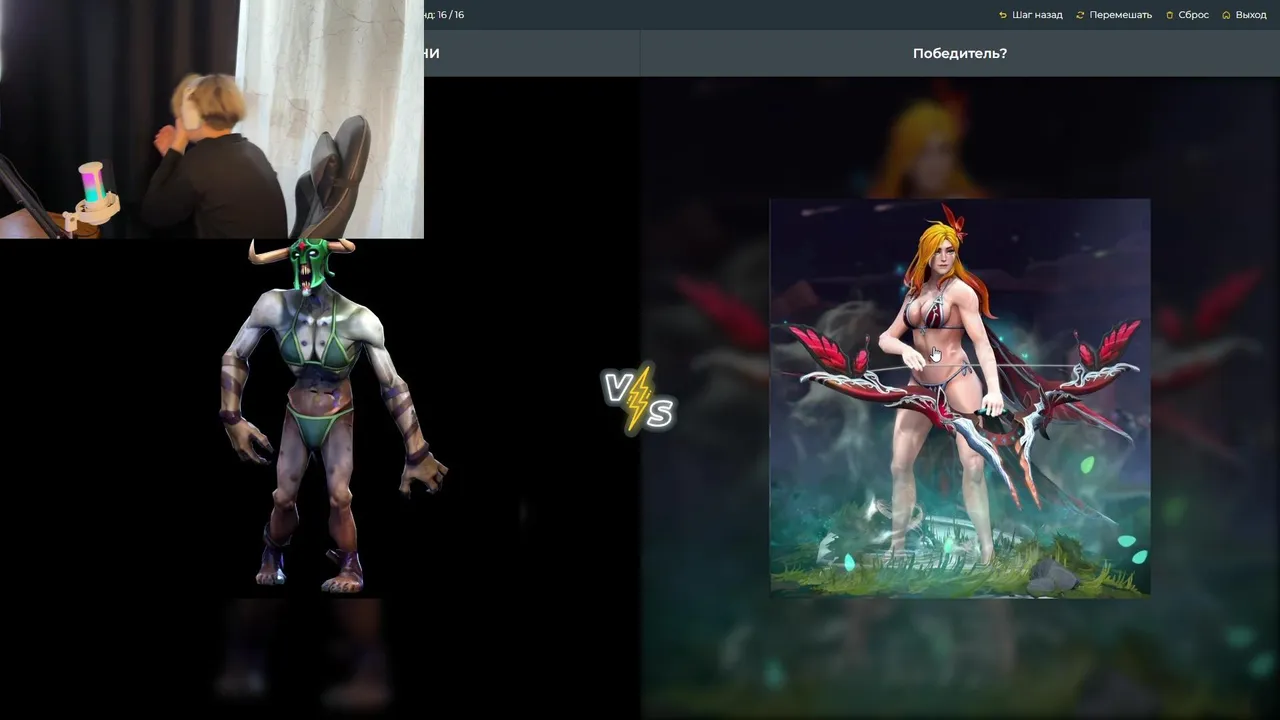Choose the red-haired archer card as winner
The image size is (1280, 720).
tap(960, 397)
